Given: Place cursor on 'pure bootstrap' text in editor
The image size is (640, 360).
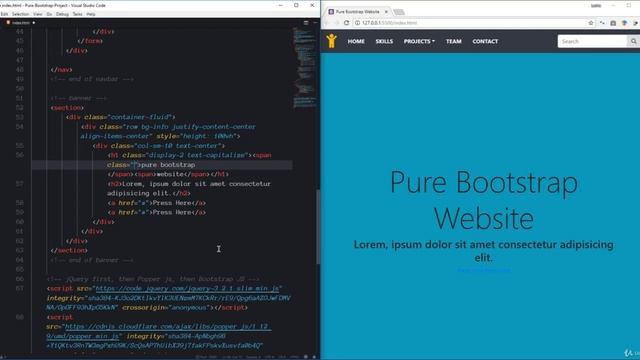Looking at the screenshot, I should (x=168, y=165).
